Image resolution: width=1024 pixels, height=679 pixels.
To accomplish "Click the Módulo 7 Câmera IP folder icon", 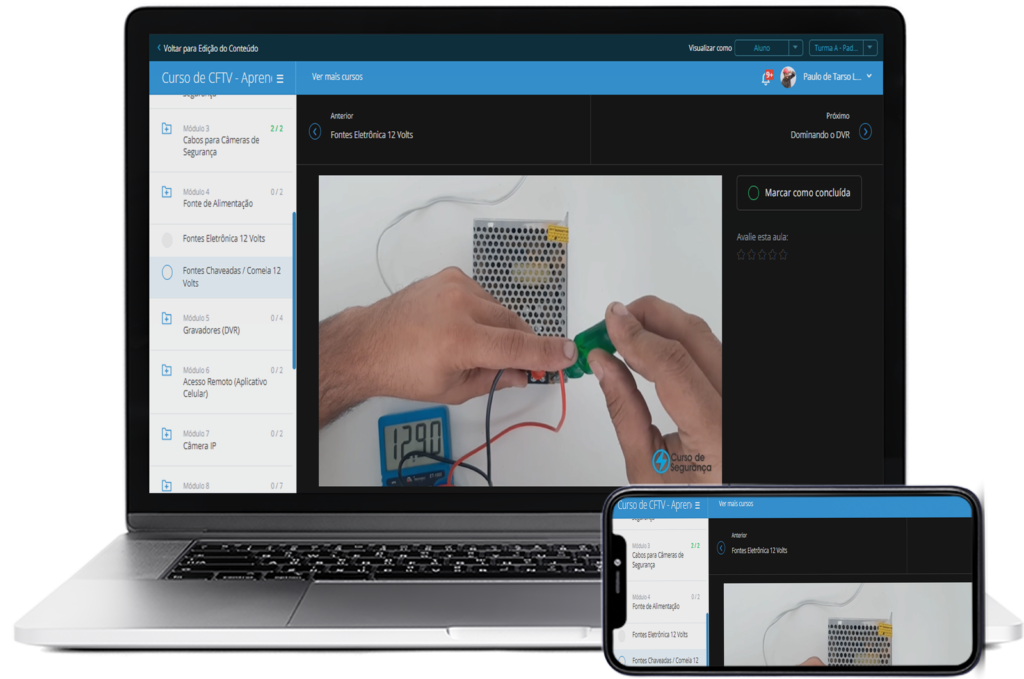I will point(167,434).
